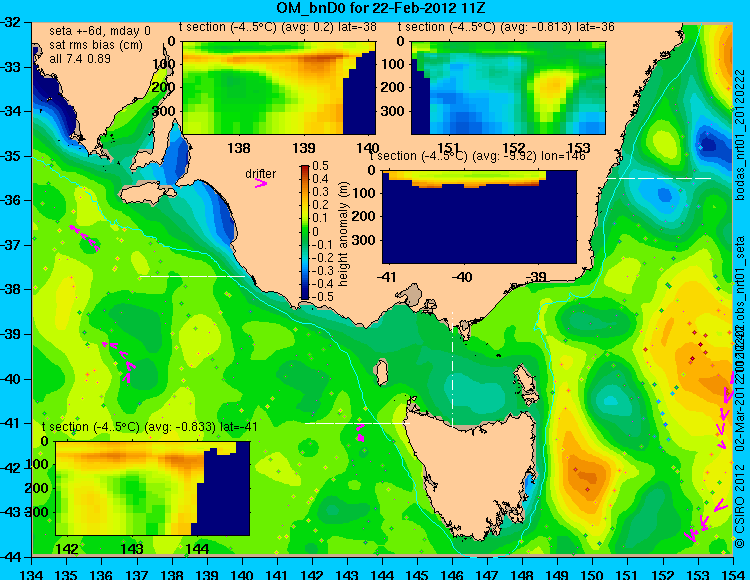The width and height of the screenshot is (750, 580).
Task: Click the "t section ... lon=146" inset title
Action: click(477, 156)
